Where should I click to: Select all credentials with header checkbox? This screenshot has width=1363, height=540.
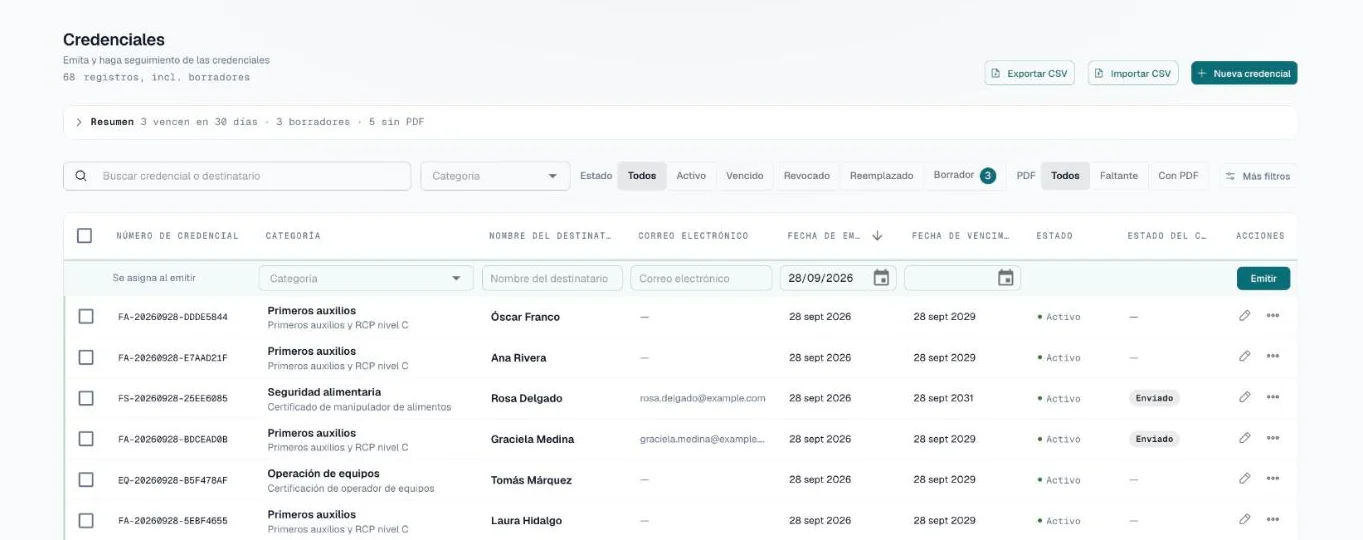pos(85,236)
